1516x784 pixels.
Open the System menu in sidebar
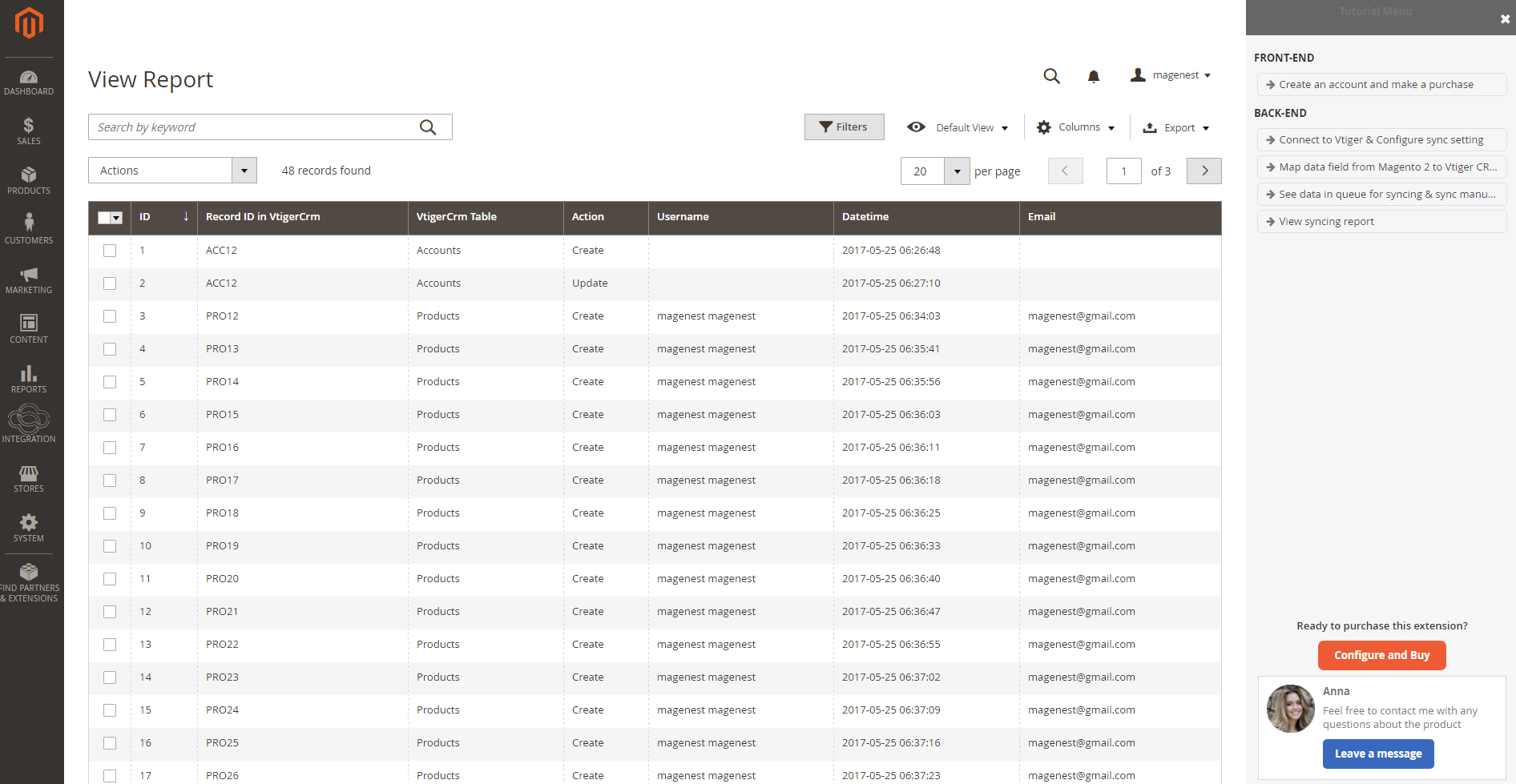click(29, 528)
